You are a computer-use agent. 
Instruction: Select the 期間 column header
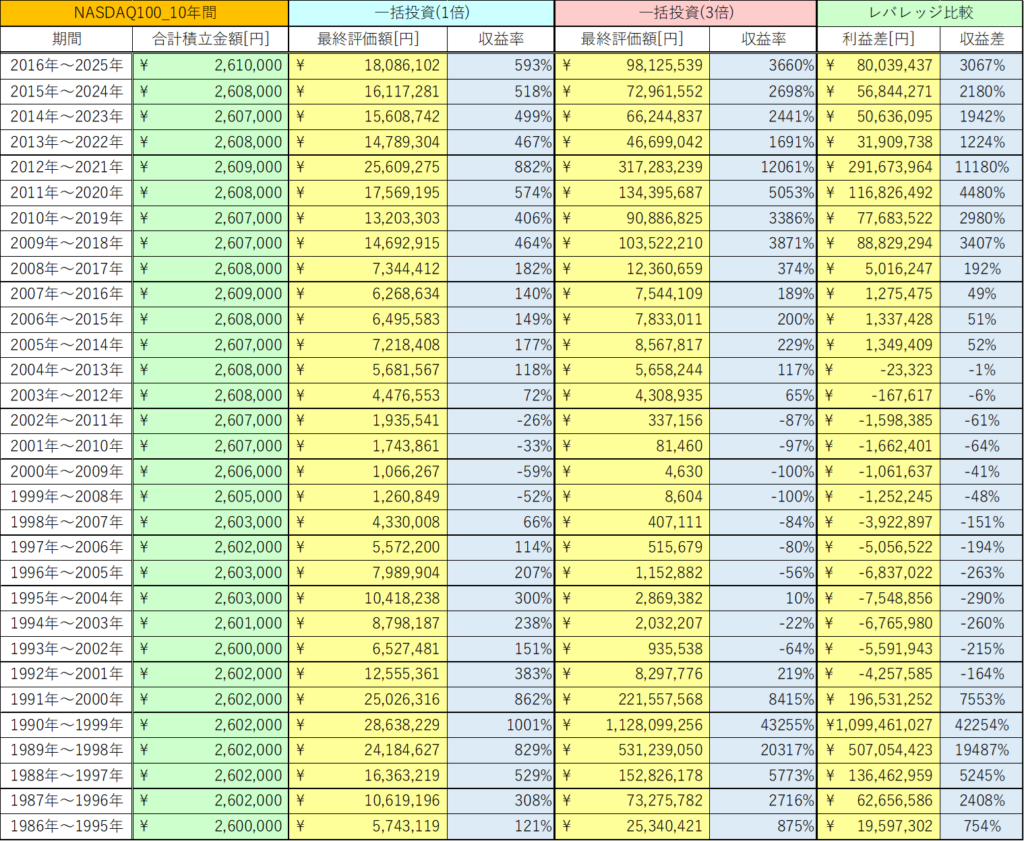coord(67,40)
